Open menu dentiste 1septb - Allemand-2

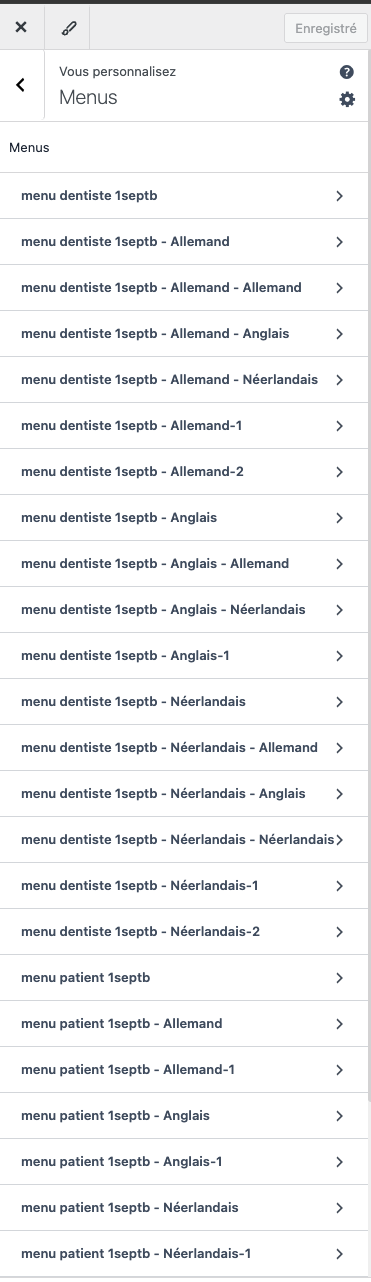pos(185,472)
